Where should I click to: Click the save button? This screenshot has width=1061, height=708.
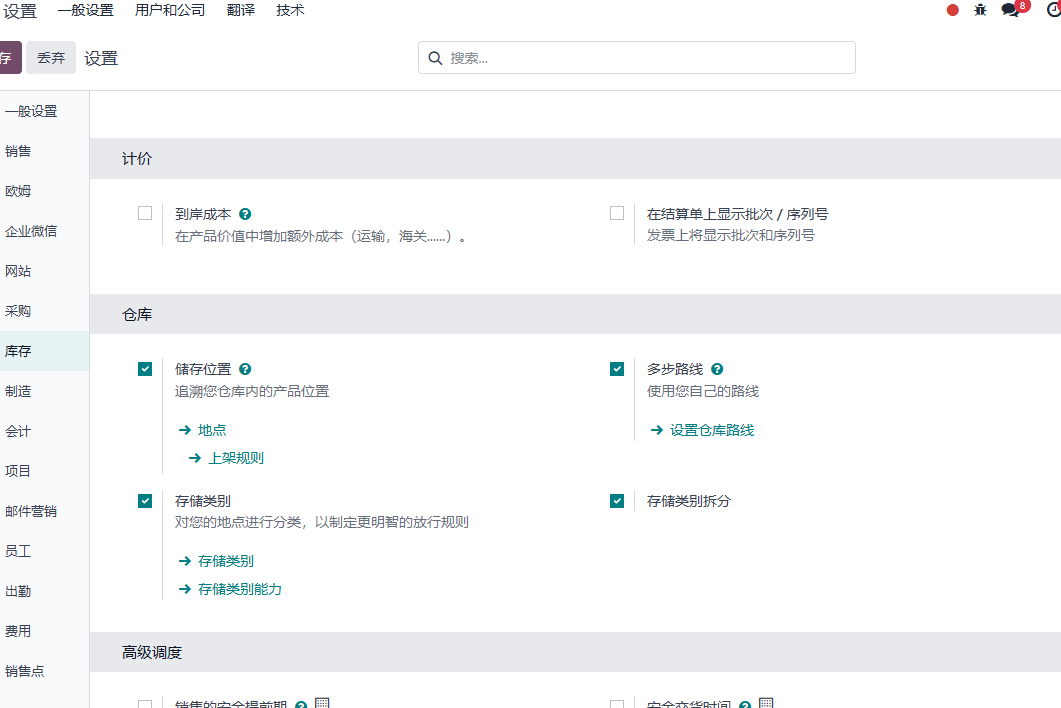coord(9,58)
